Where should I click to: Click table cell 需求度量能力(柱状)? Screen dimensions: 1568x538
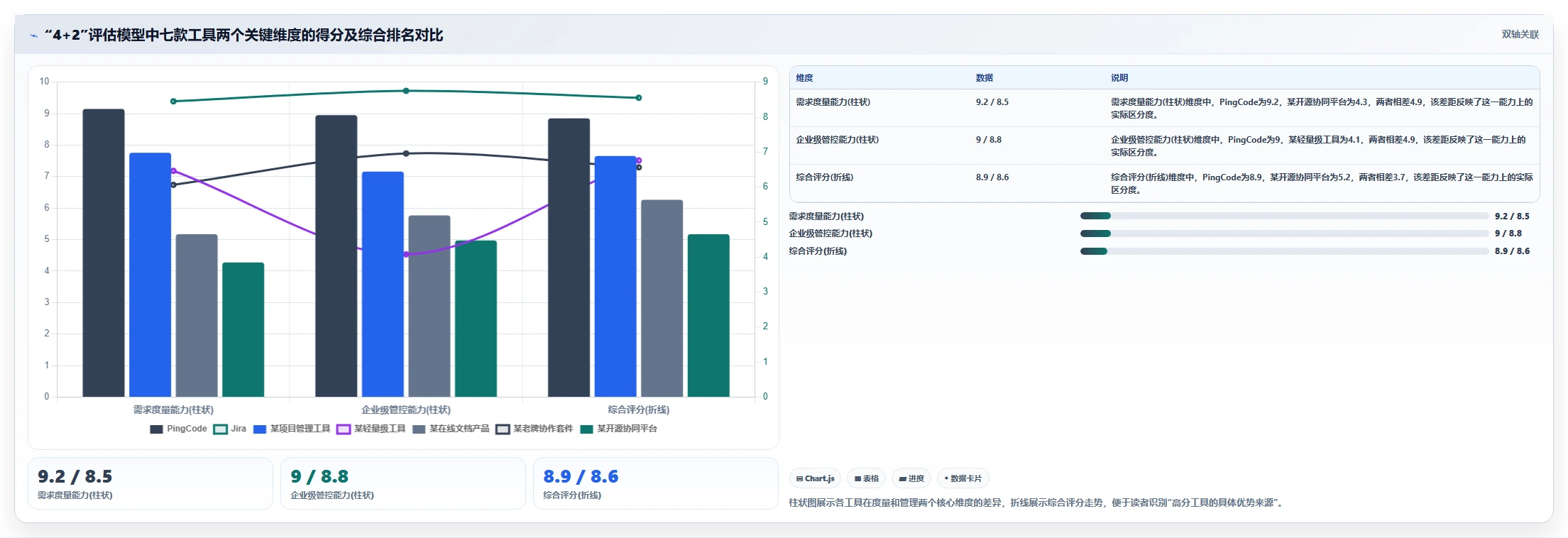click(833, 102)
